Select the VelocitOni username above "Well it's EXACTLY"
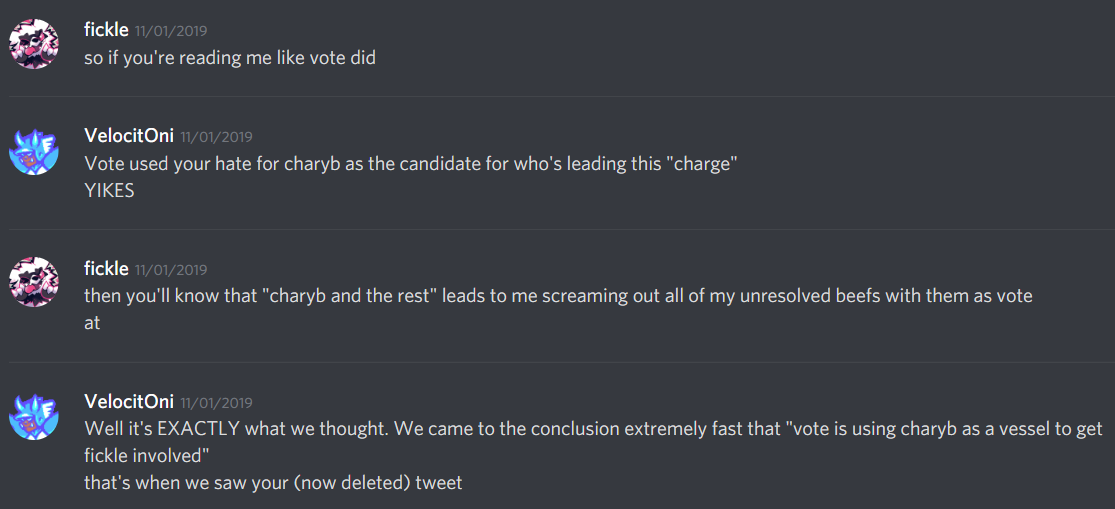The width and height of the screenshot is (1115, 509). (129, 402)
